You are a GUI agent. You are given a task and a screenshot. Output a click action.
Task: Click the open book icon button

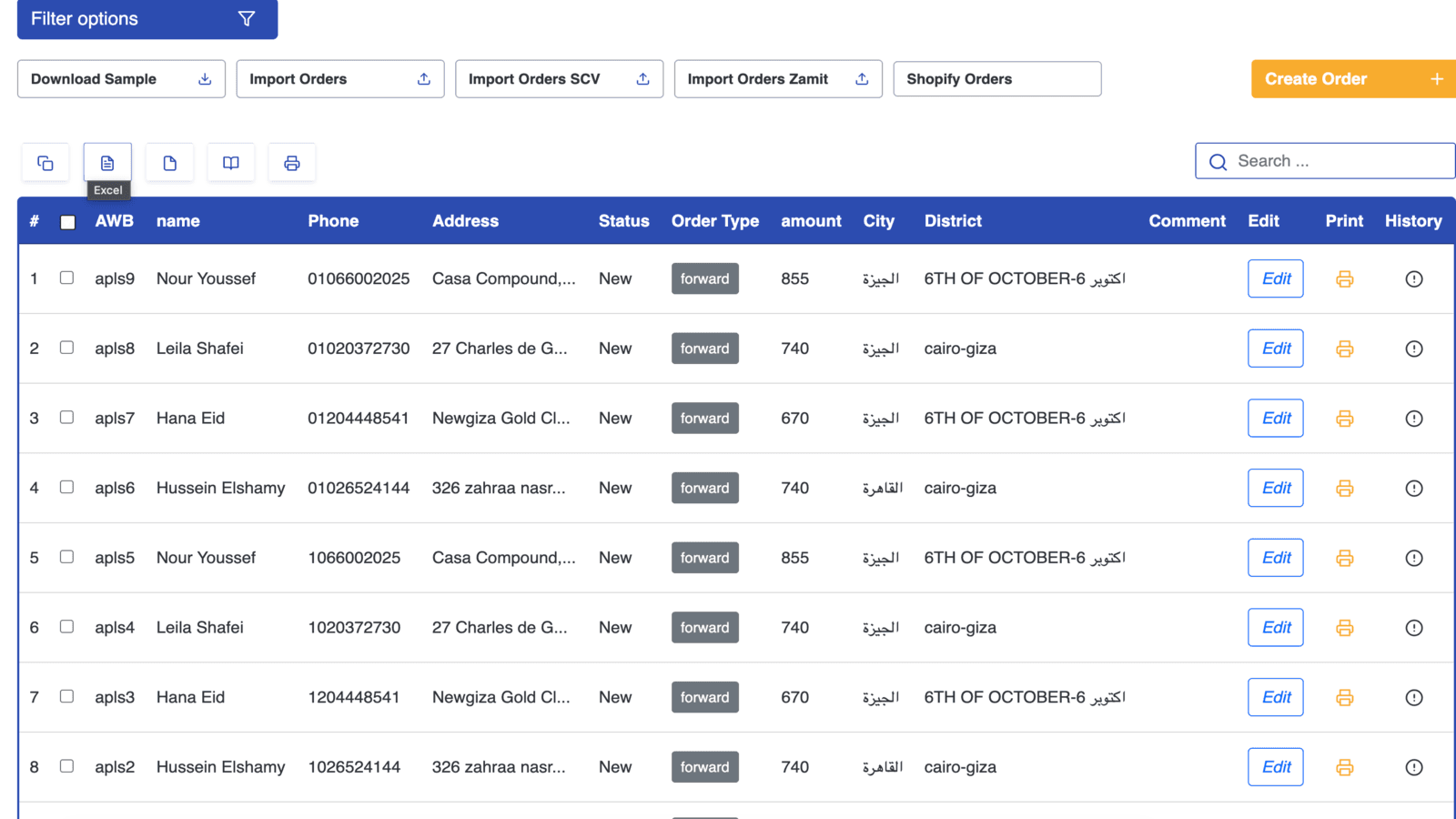click(x=231, y=163)
